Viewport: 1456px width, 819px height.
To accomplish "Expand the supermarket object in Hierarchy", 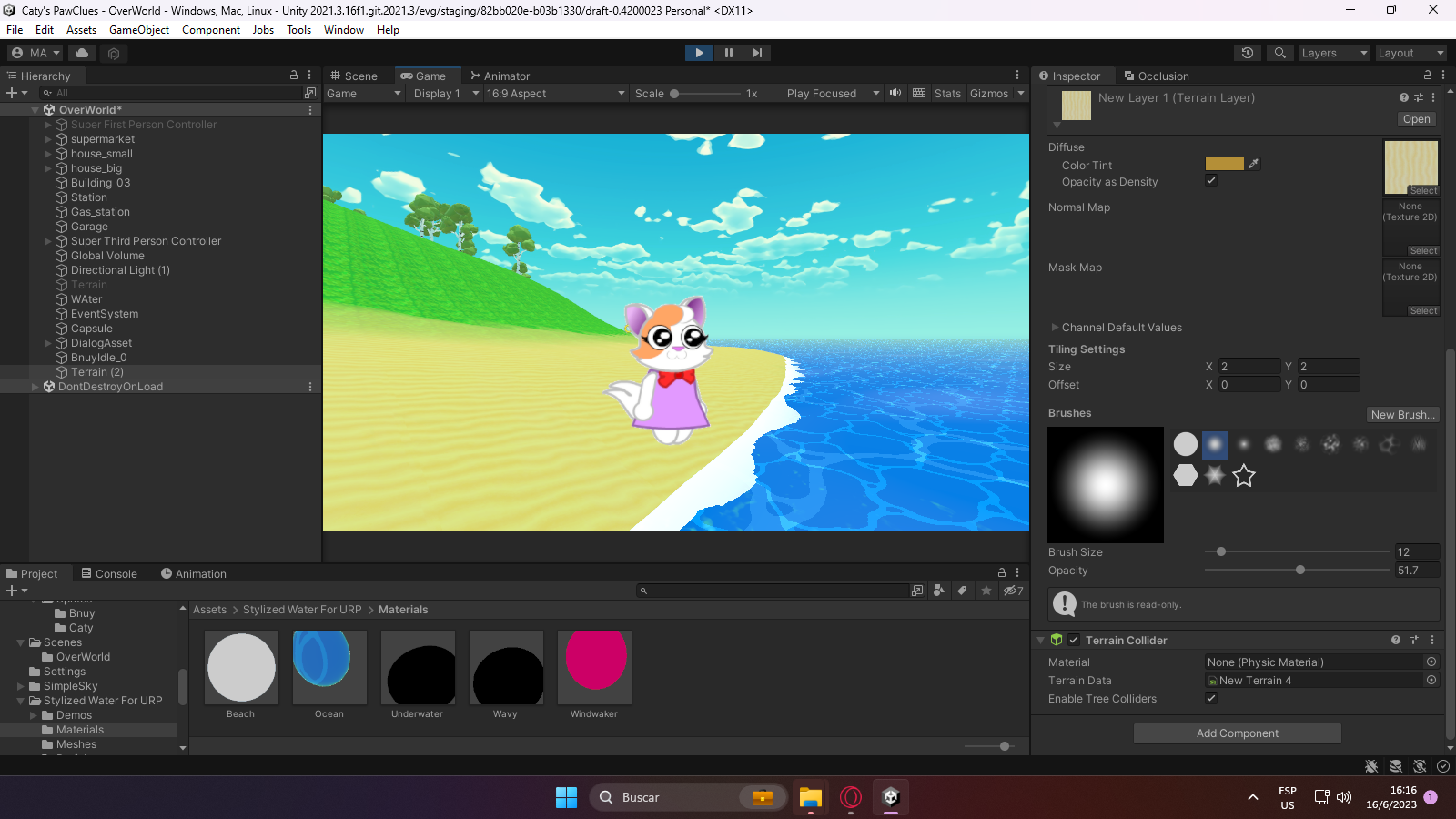I will pyautogui.click(x=48, y=139).
